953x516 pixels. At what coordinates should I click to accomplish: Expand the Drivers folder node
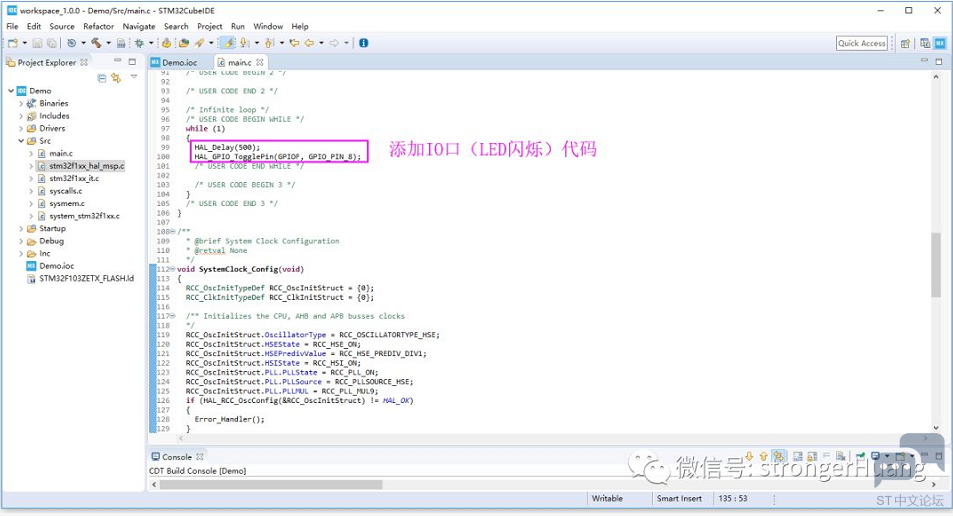click(x=21, y=128)
